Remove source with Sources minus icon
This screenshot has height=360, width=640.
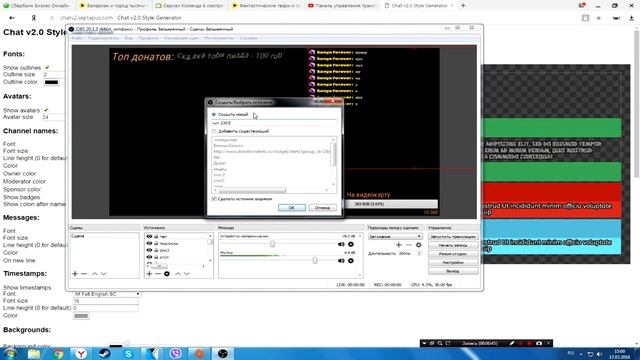coord(158,274)
